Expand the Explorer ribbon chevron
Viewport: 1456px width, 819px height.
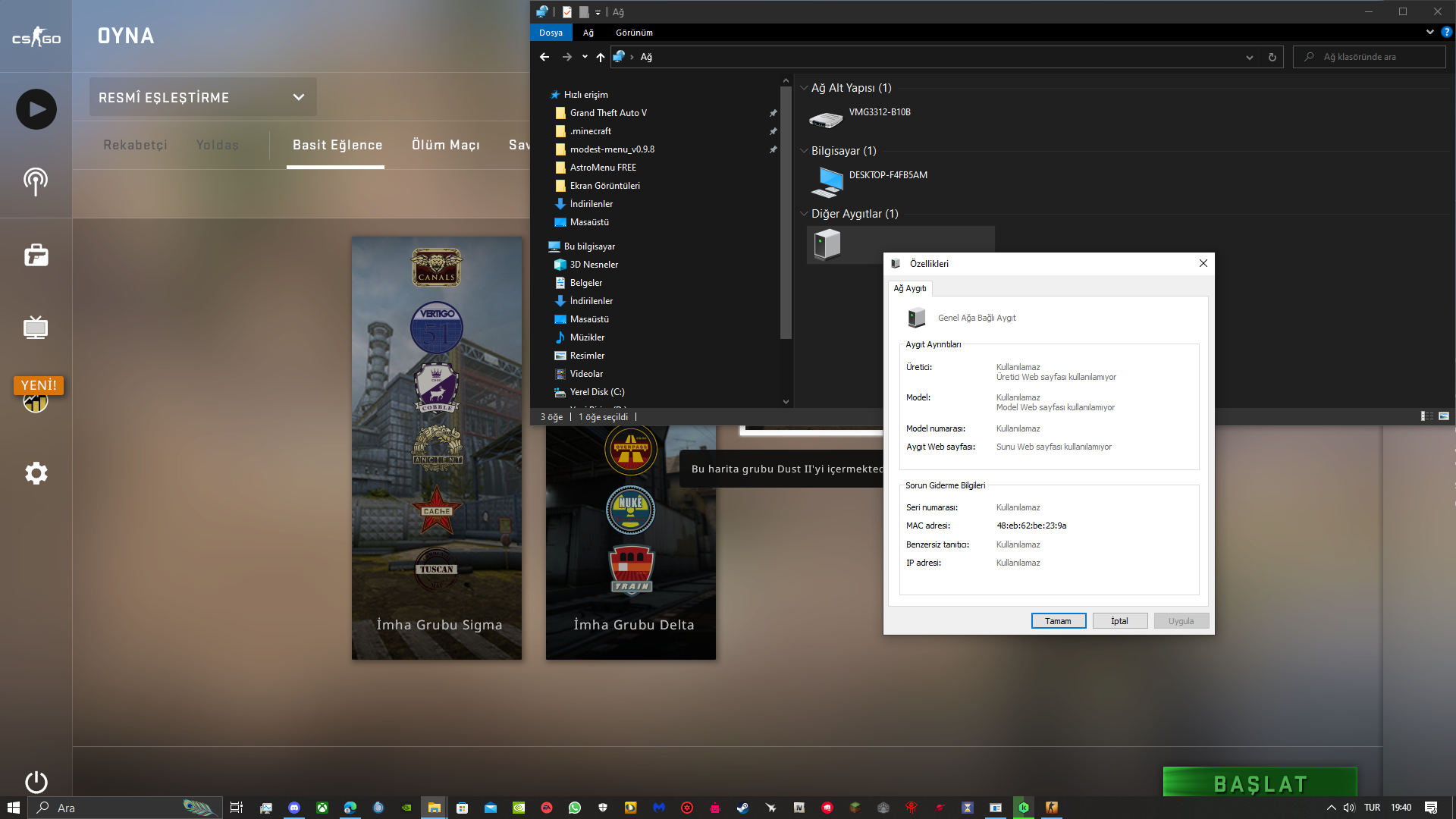(1429, 33)
